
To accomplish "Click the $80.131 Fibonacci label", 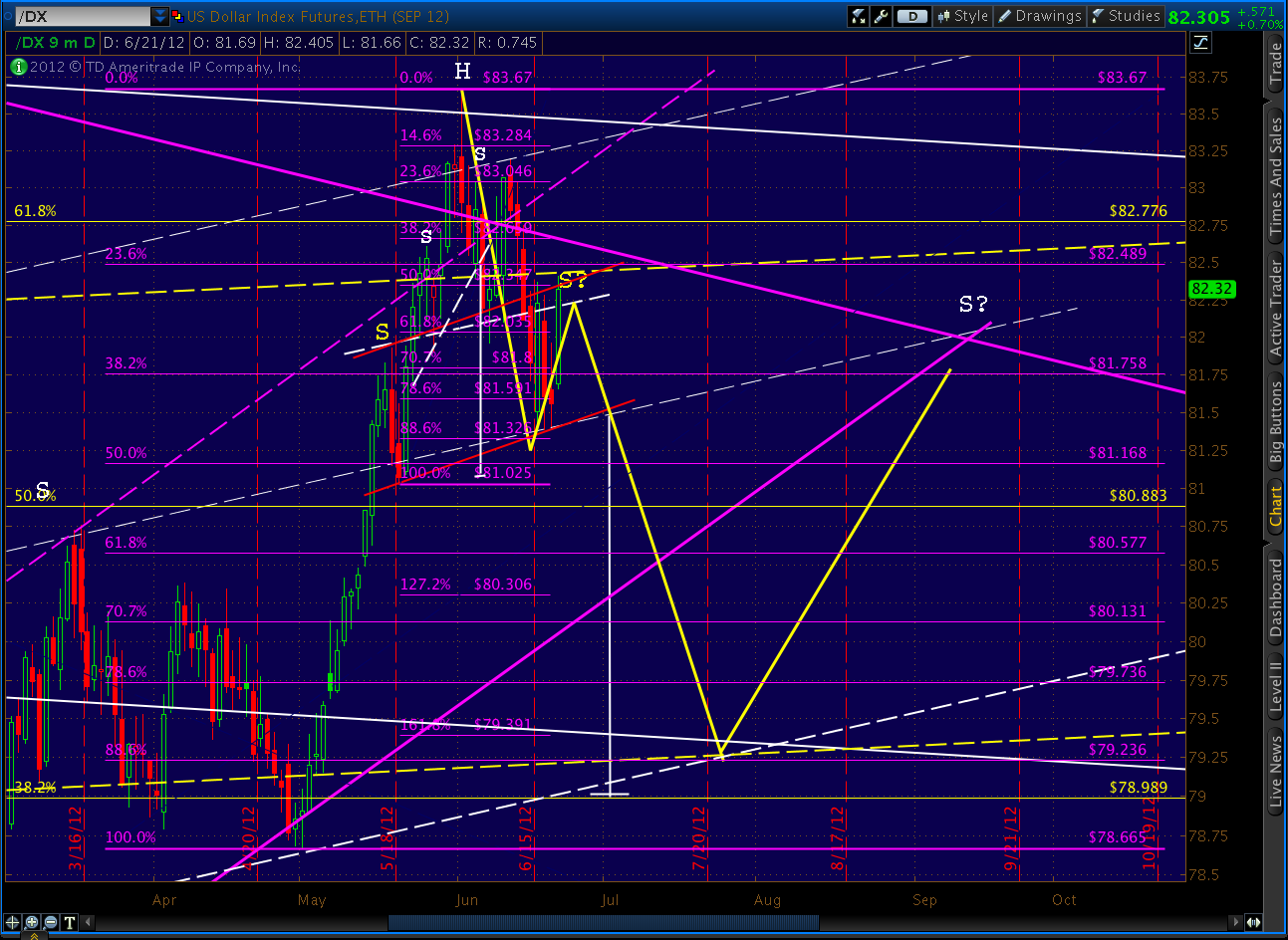I will (1117, 611).
